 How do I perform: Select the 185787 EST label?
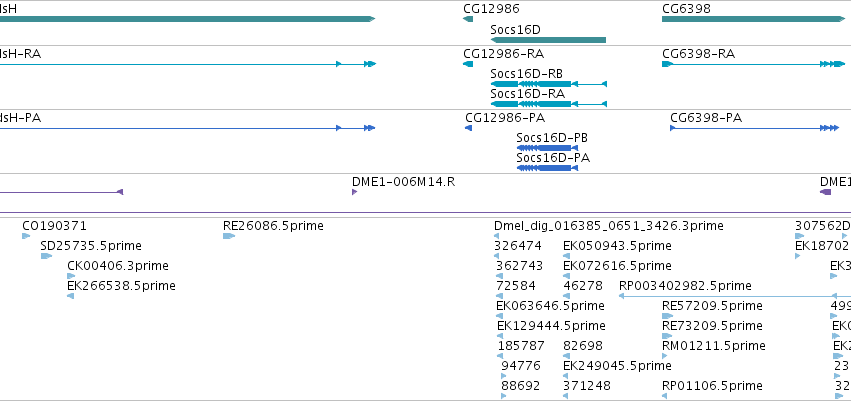click(x=522, y=346)
